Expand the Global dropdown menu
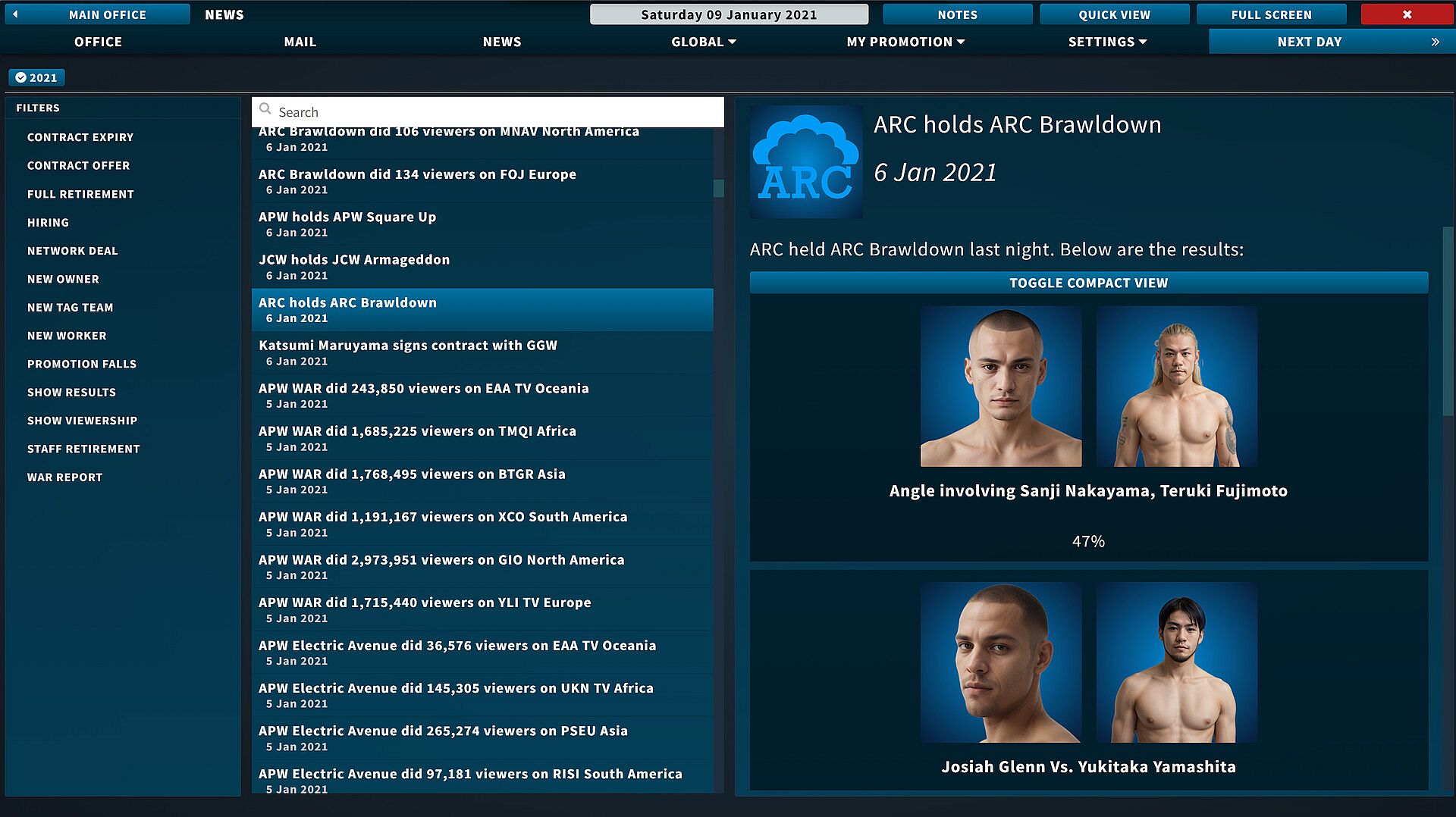The image size is (1456, 817). [704, 42]
